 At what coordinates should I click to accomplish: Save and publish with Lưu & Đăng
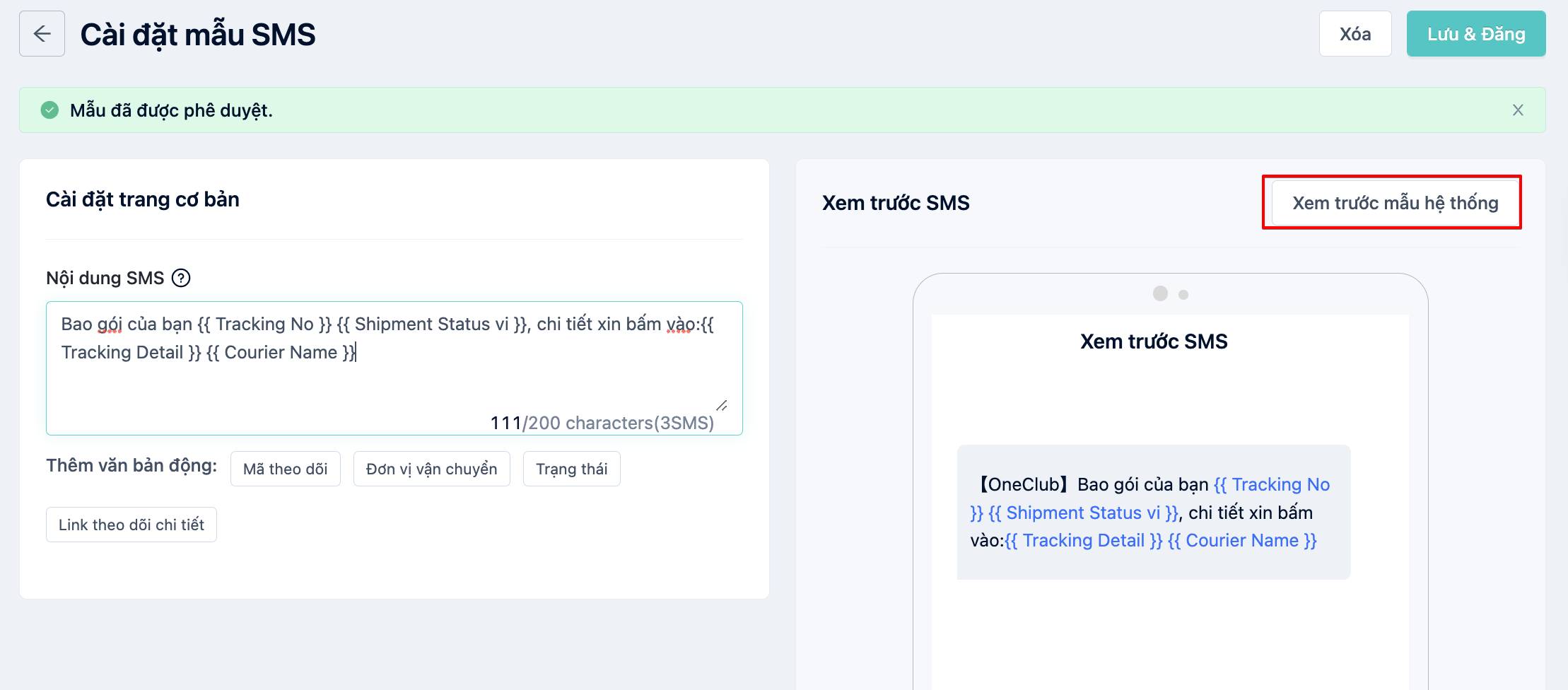point(1475,34)
